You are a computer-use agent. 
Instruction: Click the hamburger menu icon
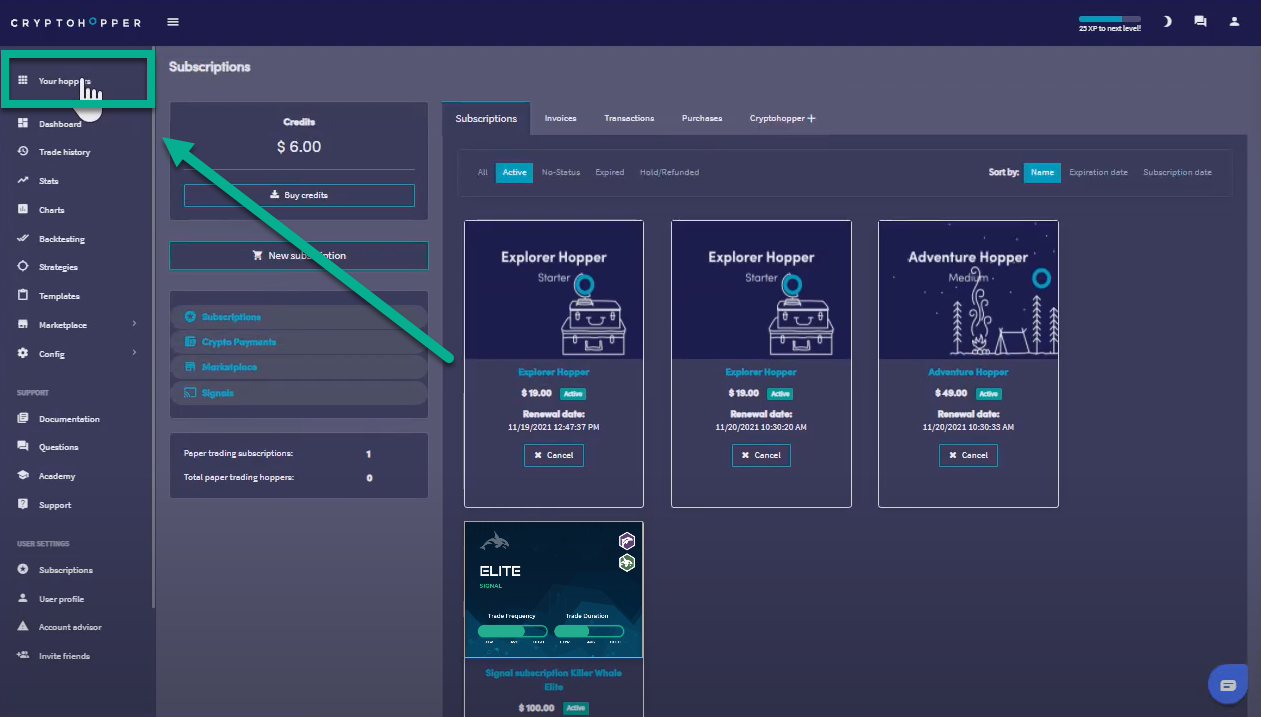point(174,22)
